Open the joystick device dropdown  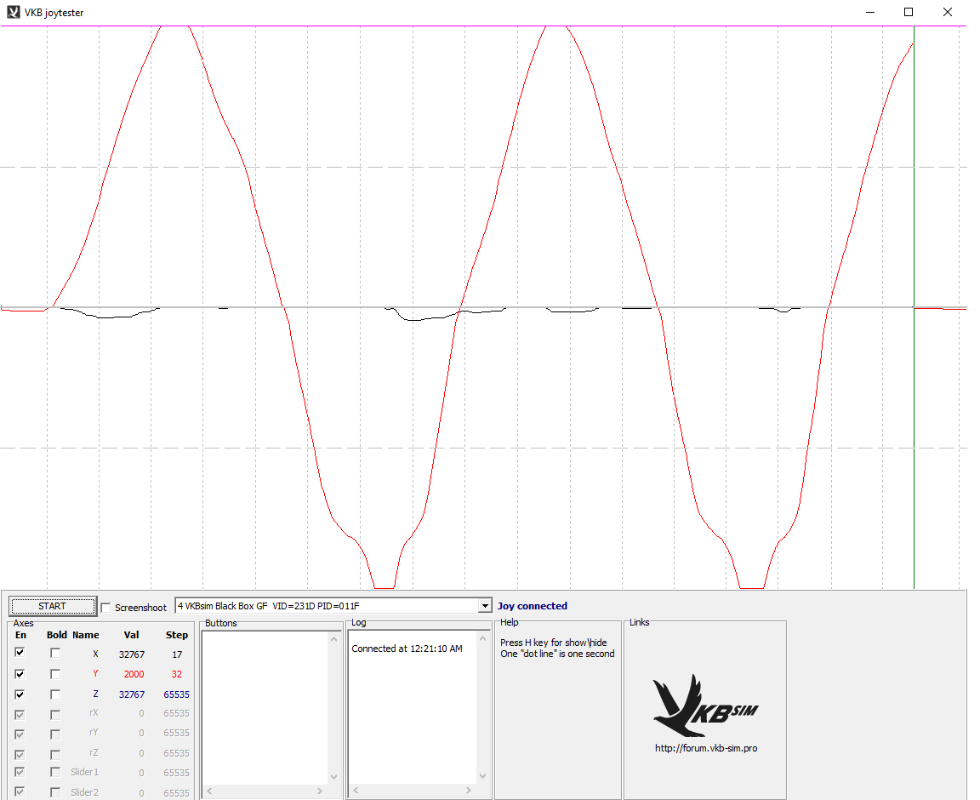pyautogui.click(x=485, y=606)
